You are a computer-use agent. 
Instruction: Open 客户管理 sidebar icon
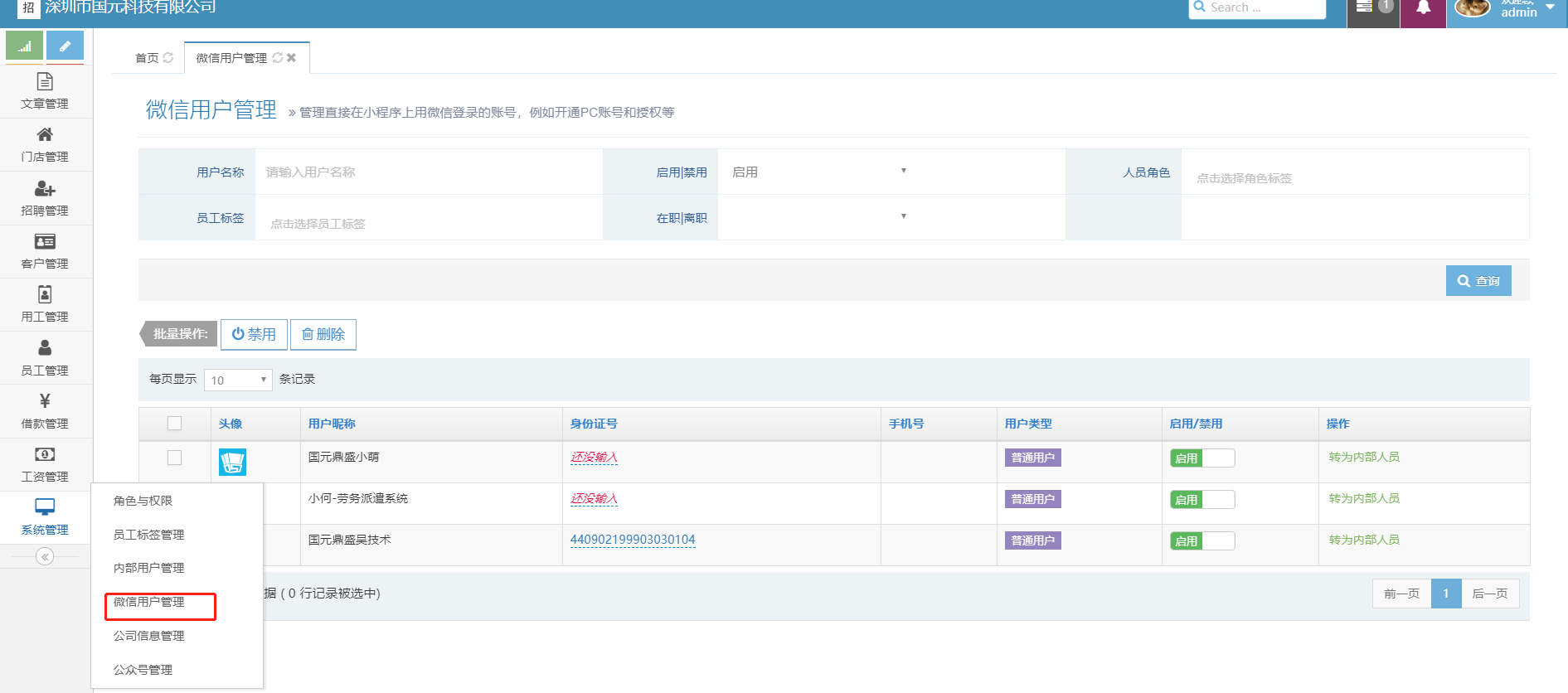point(45,242)
